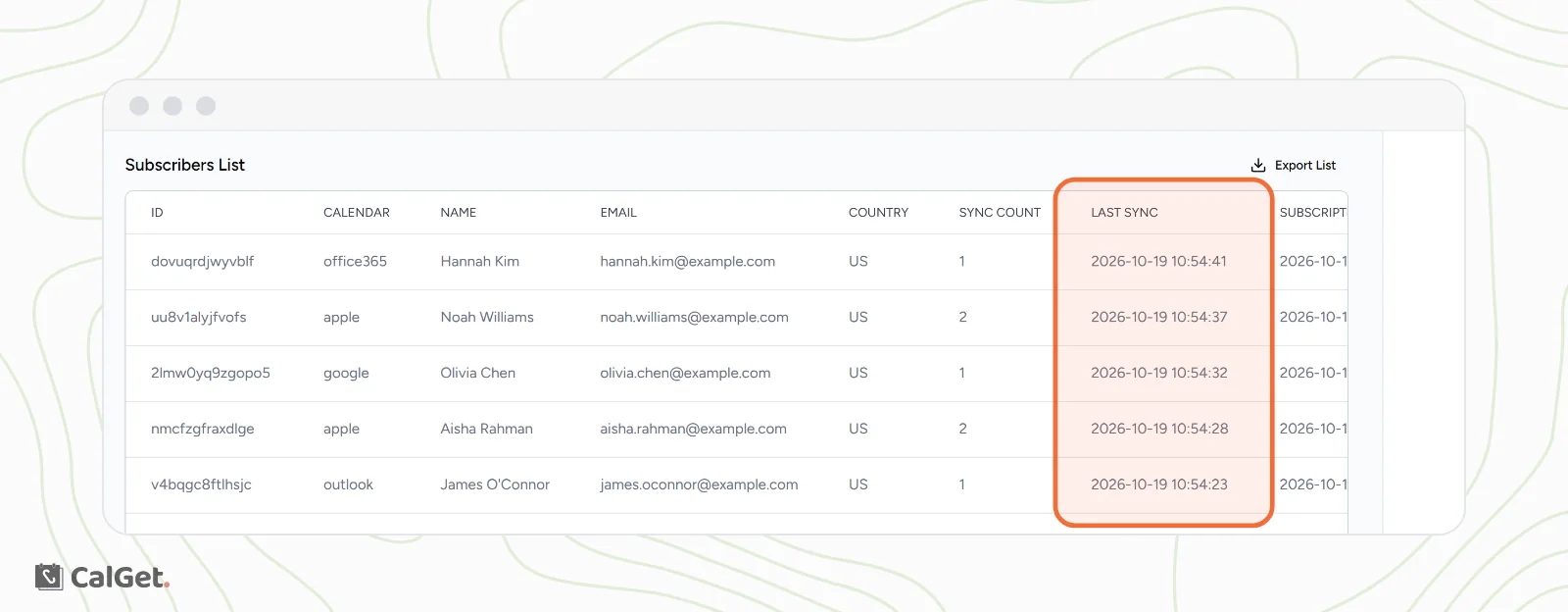Select ID nmcfzgfraxdlge cell
This screenshot has width=1568, height=612.
click(203, 429)
